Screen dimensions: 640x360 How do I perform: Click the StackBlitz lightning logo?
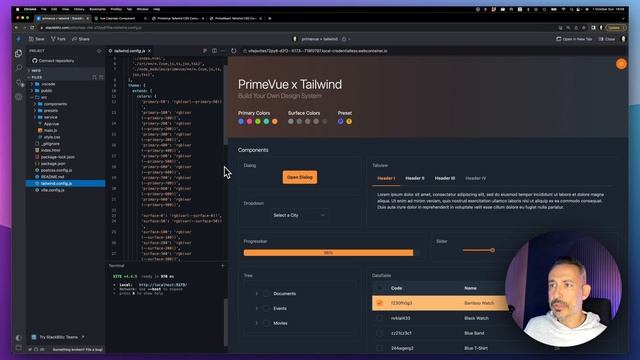pos(19,39)
